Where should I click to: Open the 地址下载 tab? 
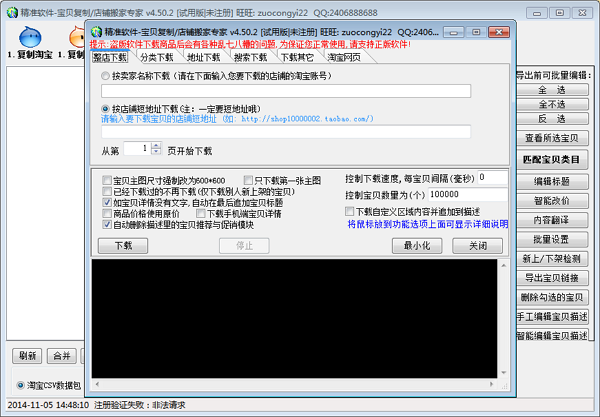coord(204,57)
